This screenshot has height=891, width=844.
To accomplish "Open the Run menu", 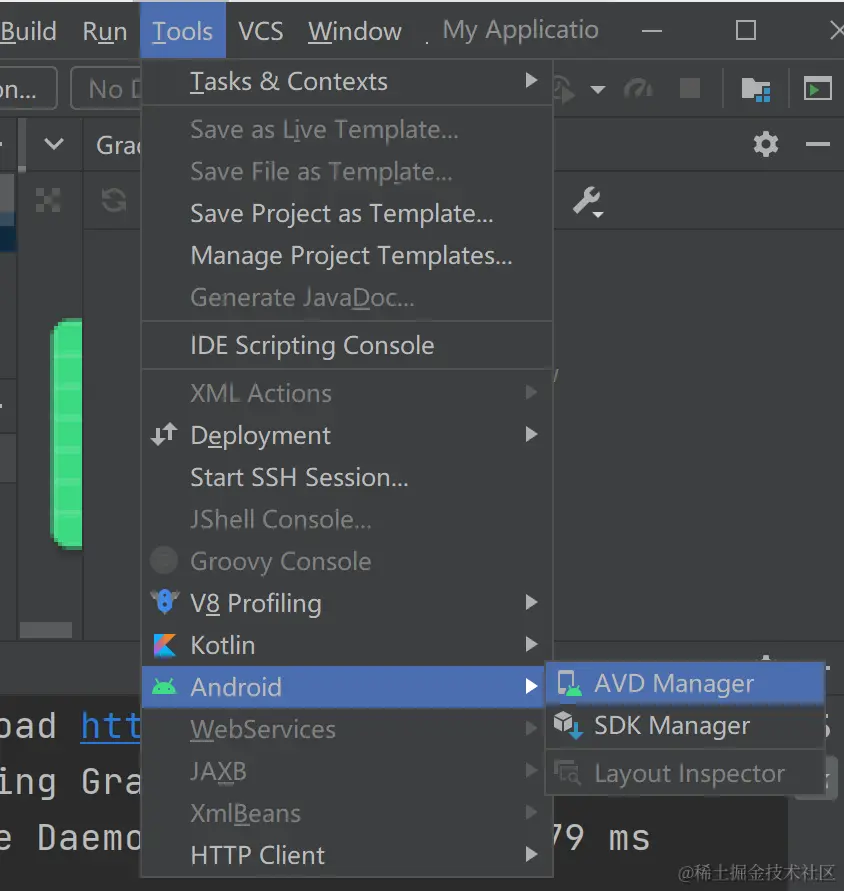I will tap(105, 31).
